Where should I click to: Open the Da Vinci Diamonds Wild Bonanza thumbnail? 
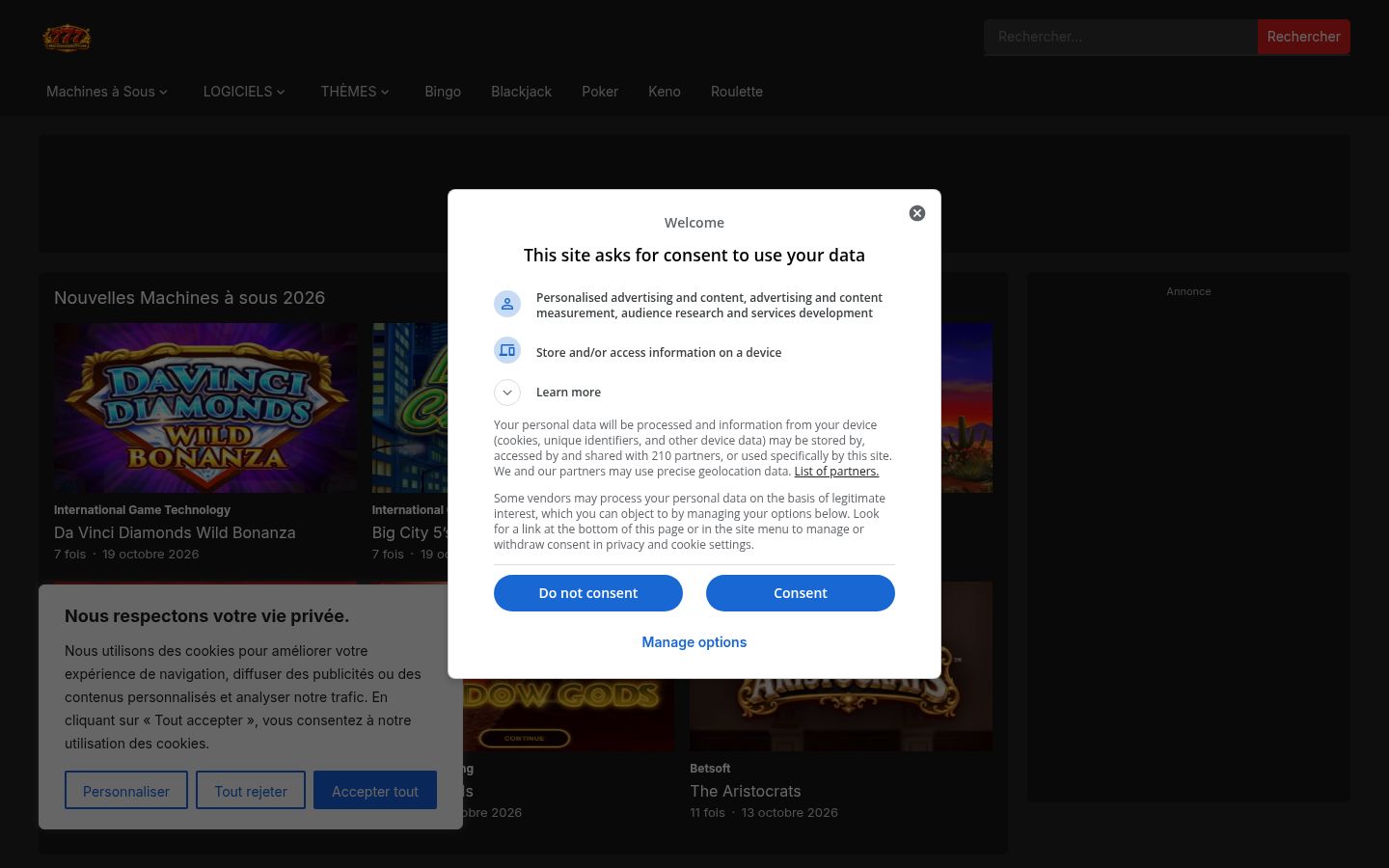[205, 408]
